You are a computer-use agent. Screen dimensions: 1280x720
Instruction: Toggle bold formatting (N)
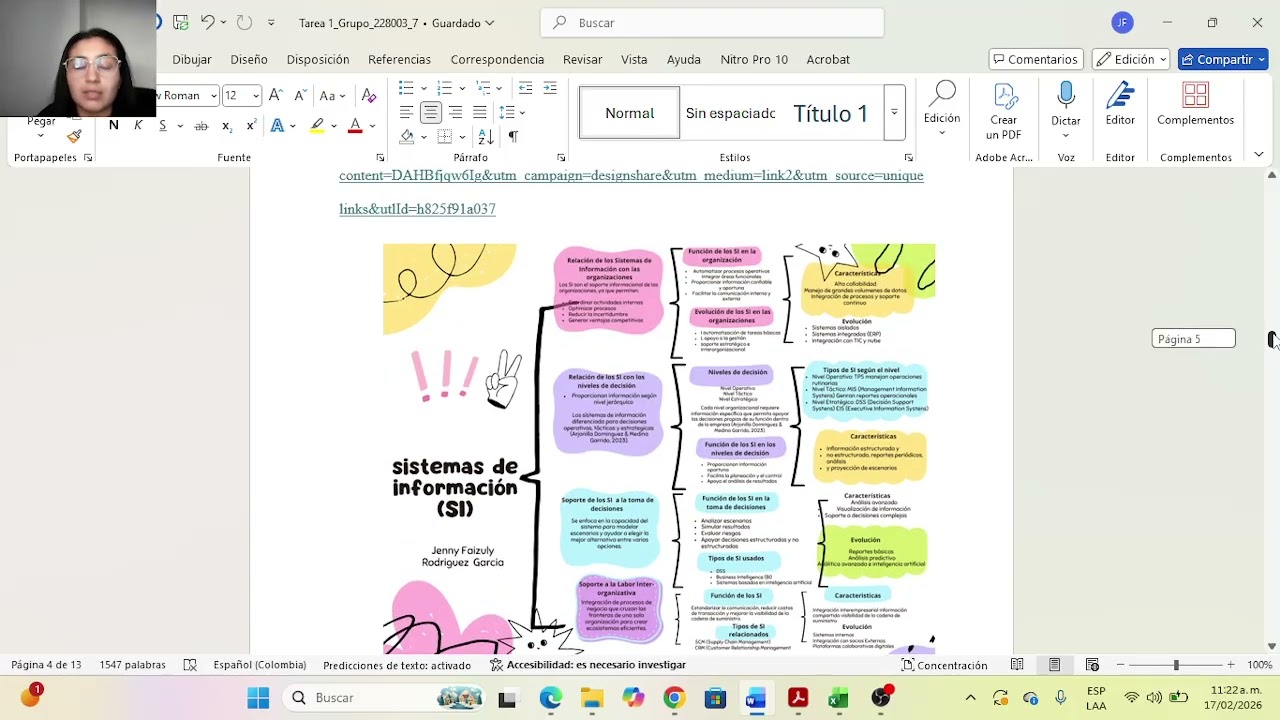[x=114, y=125]
